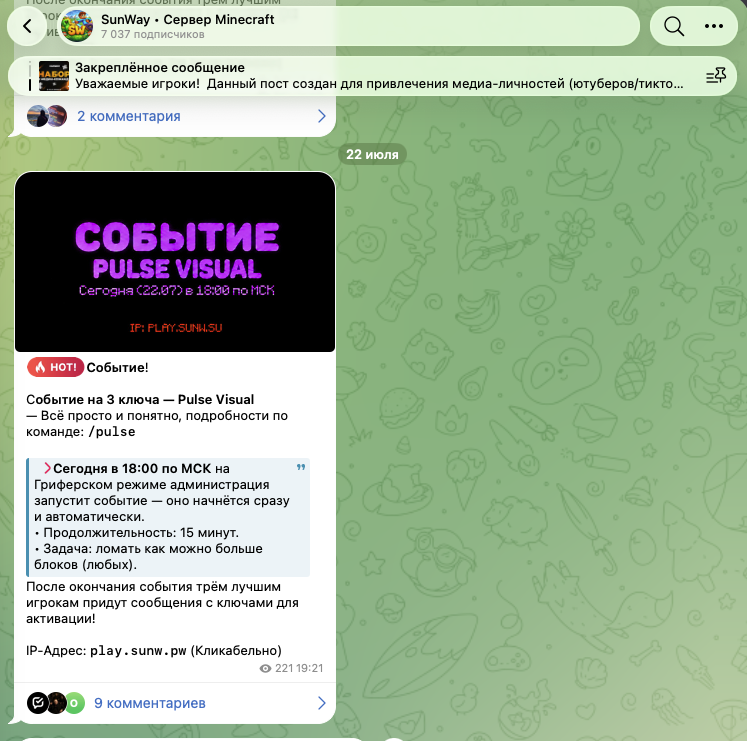
Task: Copy the /pulse command text
Action: tap(112, 432)
